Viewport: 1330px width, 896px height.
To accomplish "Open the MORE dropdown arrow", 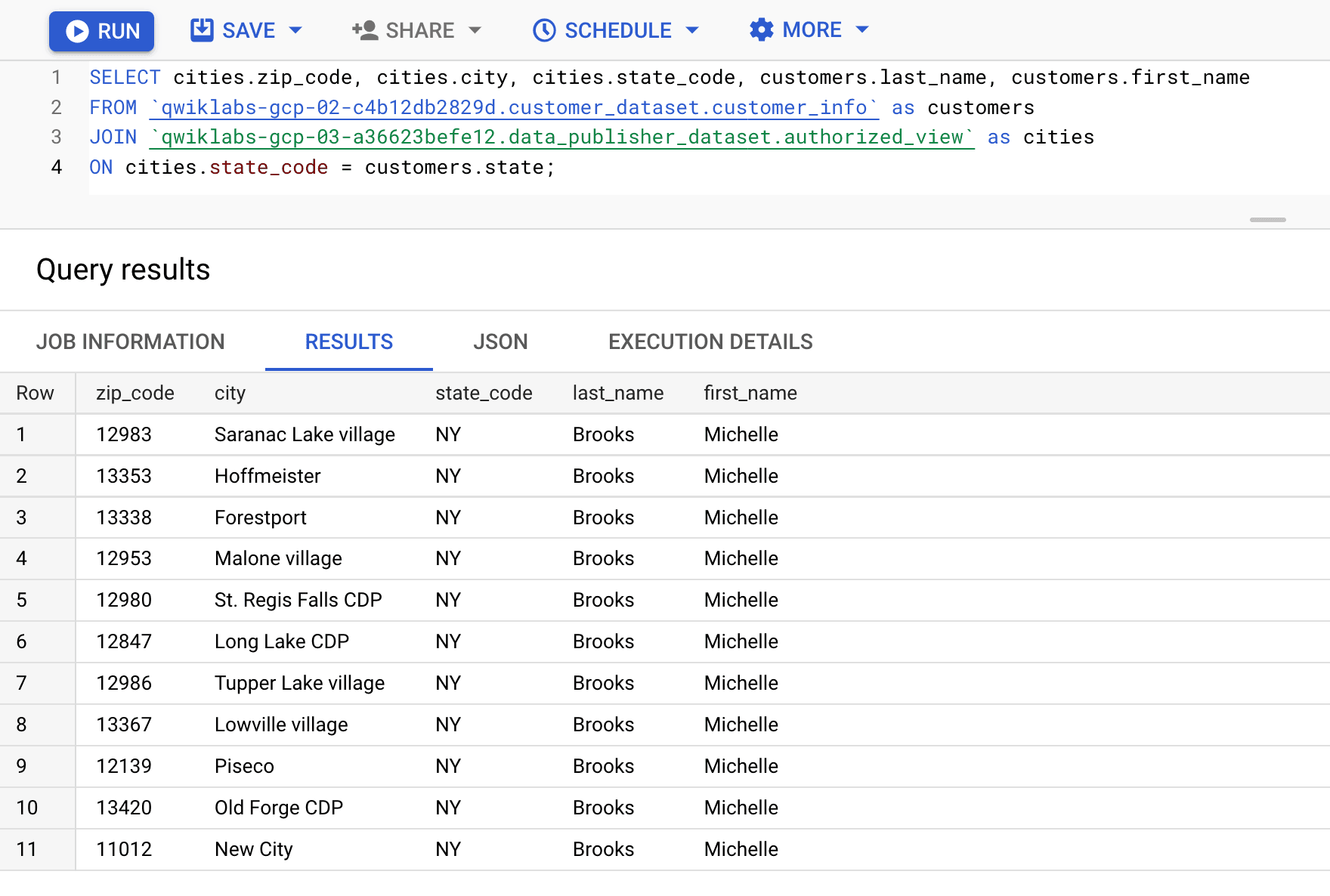I will [x=862, y=29].
